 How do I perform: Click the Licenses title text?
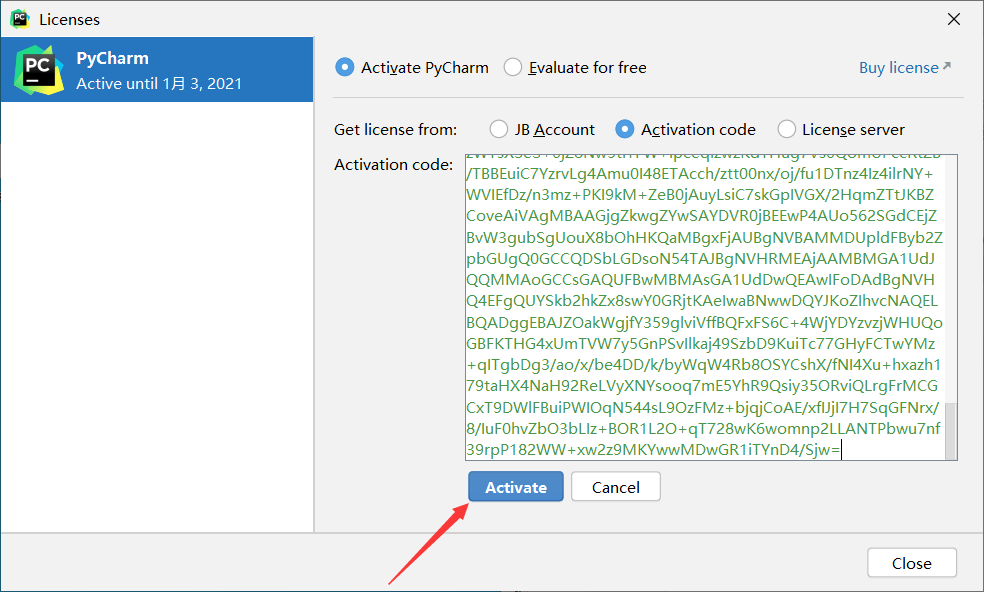(70, 19)
